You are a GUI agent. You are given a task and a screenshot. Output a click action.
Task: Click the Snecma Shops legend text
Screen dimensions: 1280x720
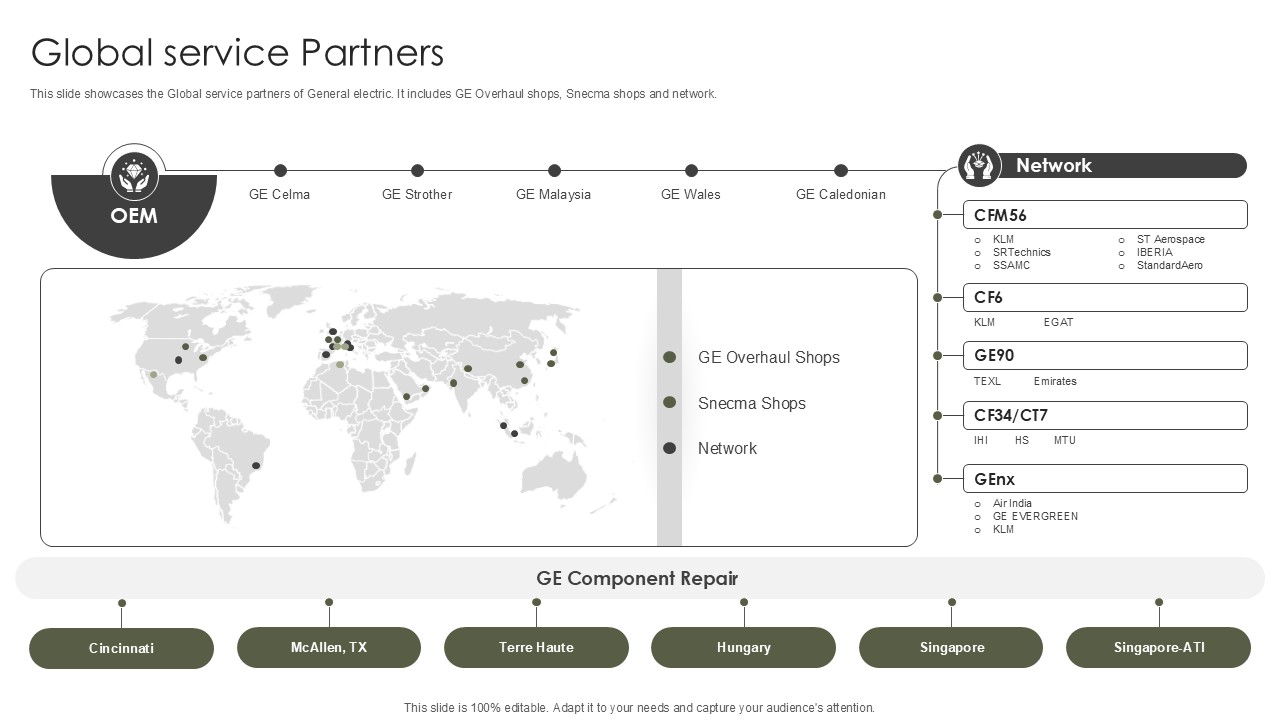click(x=752, y=403)
